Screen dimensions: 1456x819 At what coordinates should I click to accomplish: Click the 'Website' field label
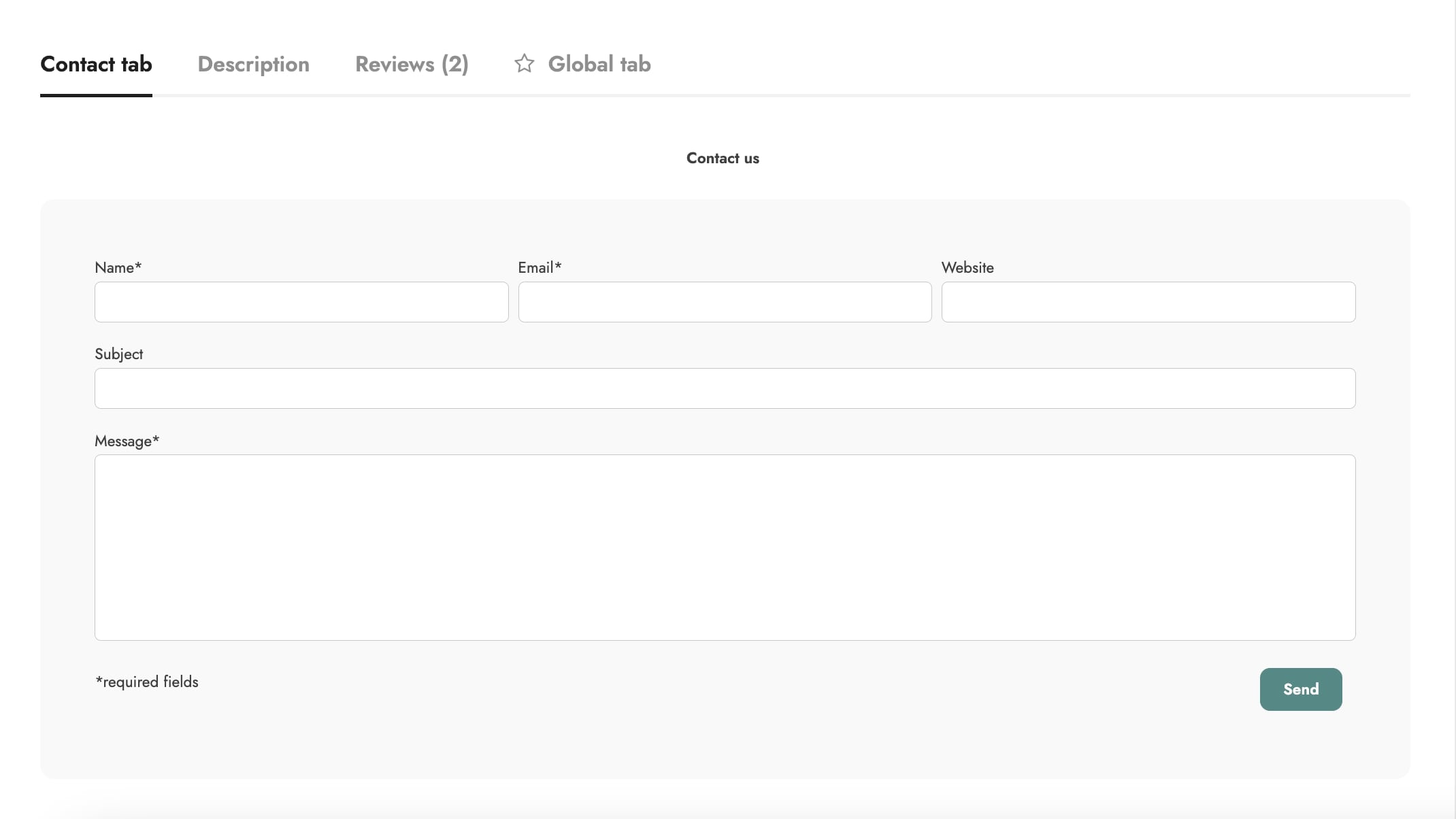coord(967,267)
